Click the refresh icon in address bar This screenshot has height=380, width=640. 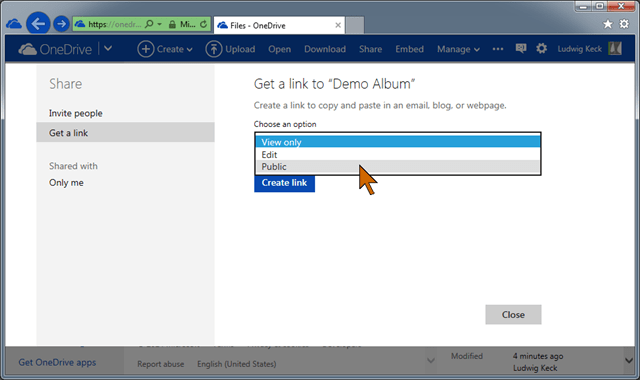tap(203, 24)
